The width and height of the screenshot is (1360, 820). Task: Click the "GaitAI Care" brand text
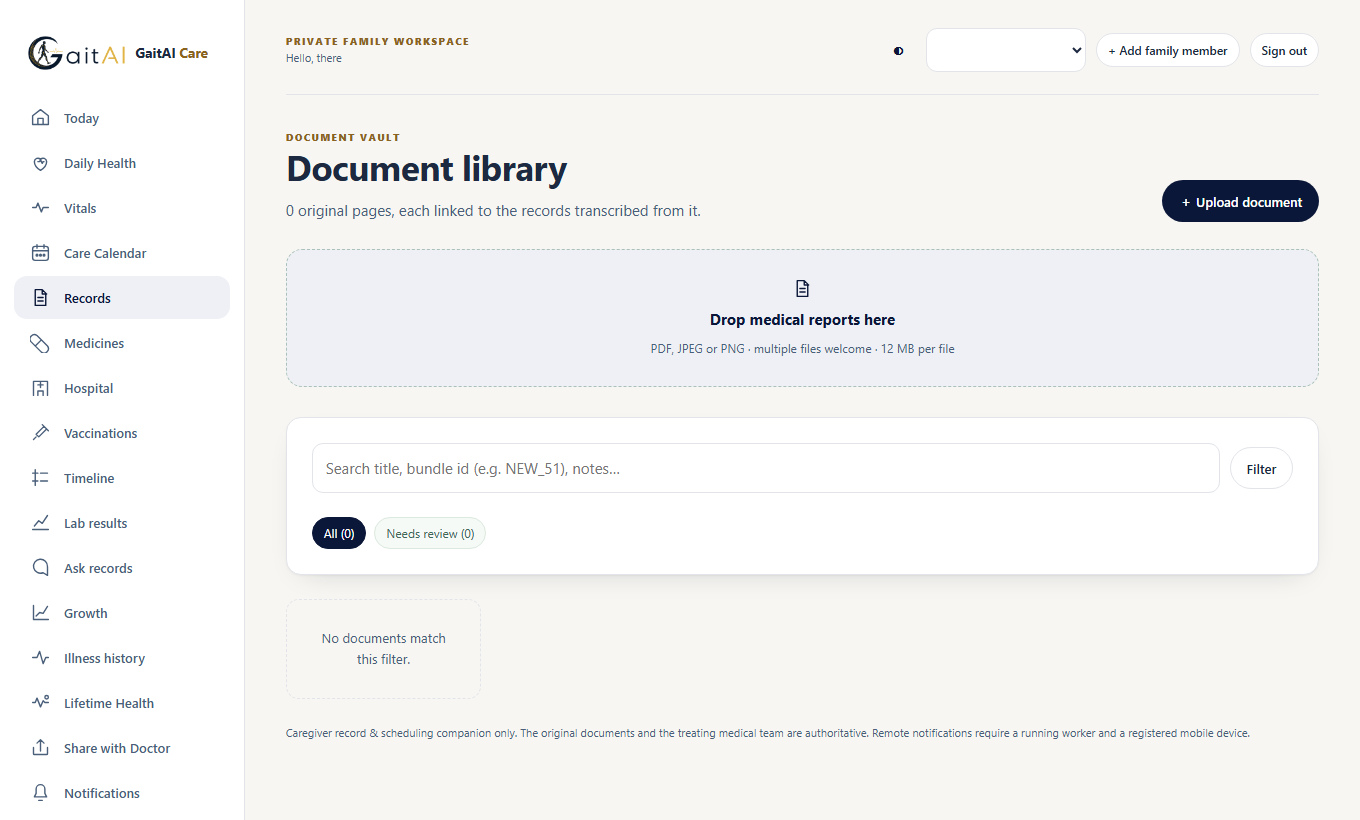tap(172, 53)
